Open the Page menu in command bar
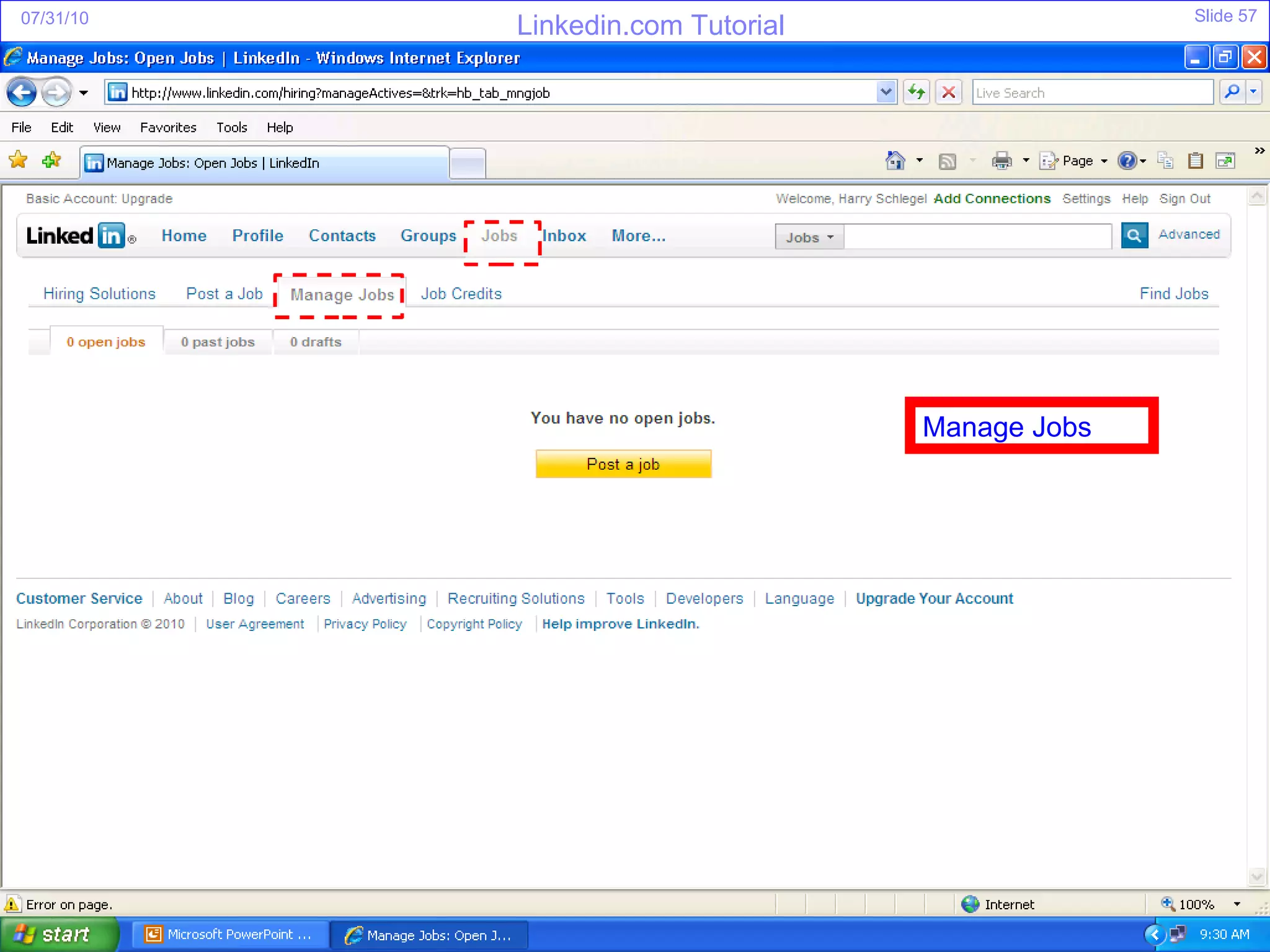1270x952 pixels. 1074,161
